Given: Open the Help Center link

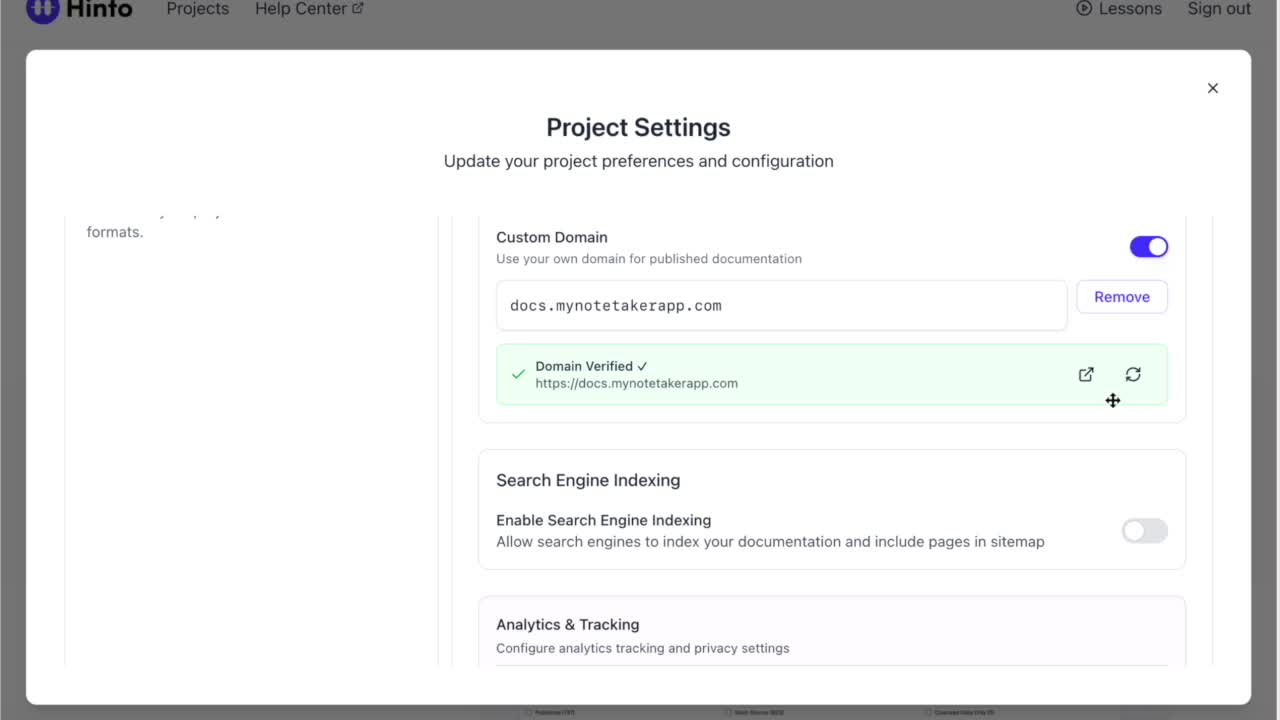Looking at the screenshot, I should coord(300,9).
